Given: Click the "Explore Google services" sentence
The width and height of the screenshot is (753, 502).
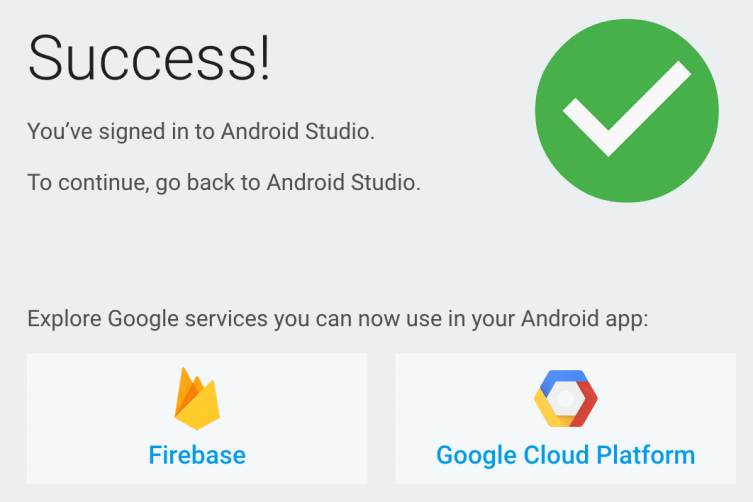Looking at the screenshot, I should tap(338, 319).
